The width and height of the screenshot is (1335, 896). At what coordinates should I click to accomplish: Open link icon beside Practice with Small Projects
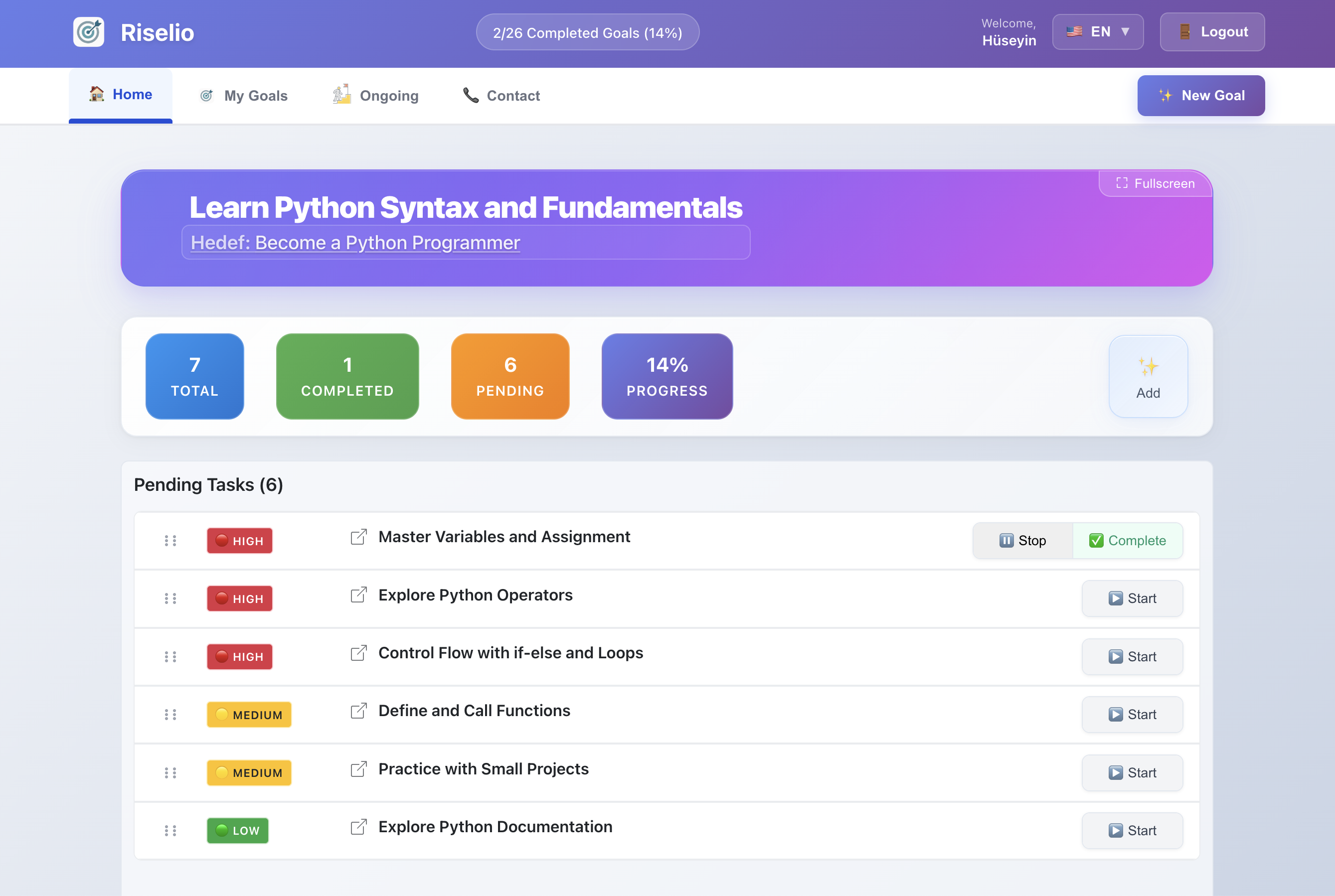click(x=358, y=769)
